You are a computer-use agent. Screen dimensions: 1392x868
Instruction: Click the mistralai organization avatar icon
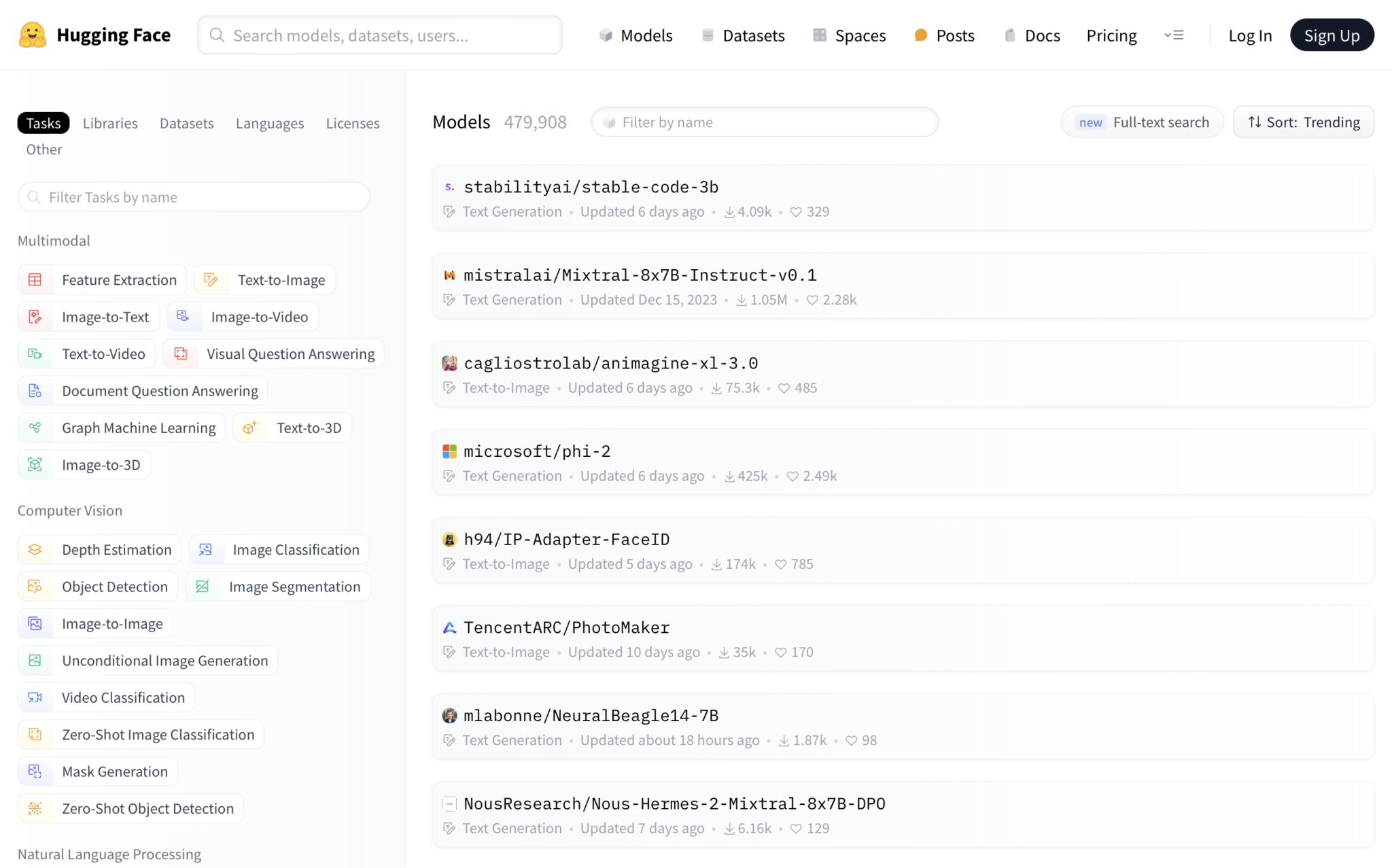[x=449, y=275]
